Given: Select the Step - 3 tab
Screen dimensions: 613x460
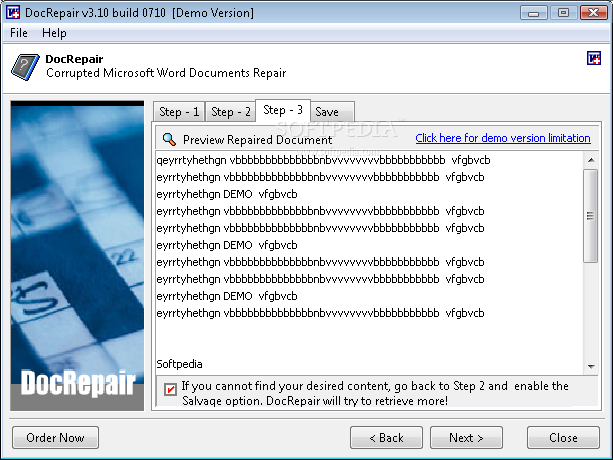Looking at the screenshot, I should click(x=283, y=110).
